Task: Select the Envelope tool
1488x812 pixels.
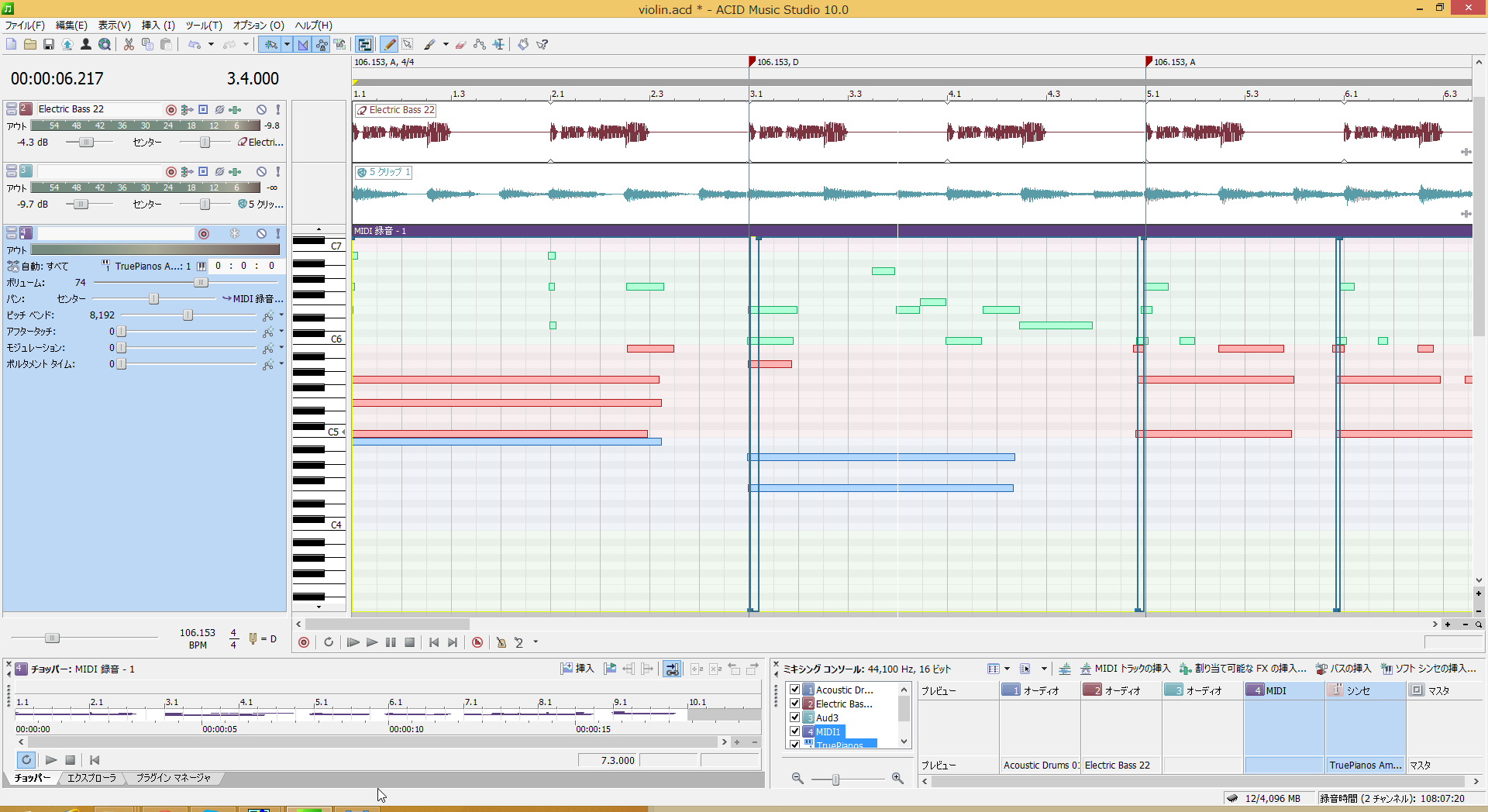Action: point(480,44)
